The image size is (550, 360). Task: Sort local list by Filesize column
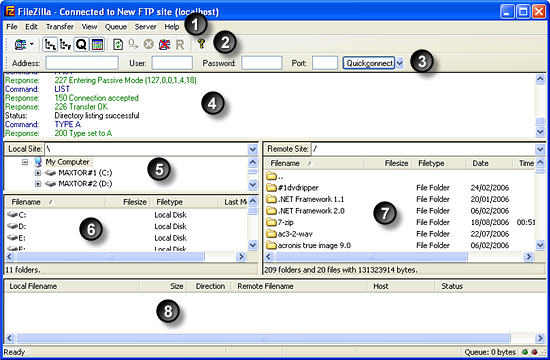tap(128, 202)
